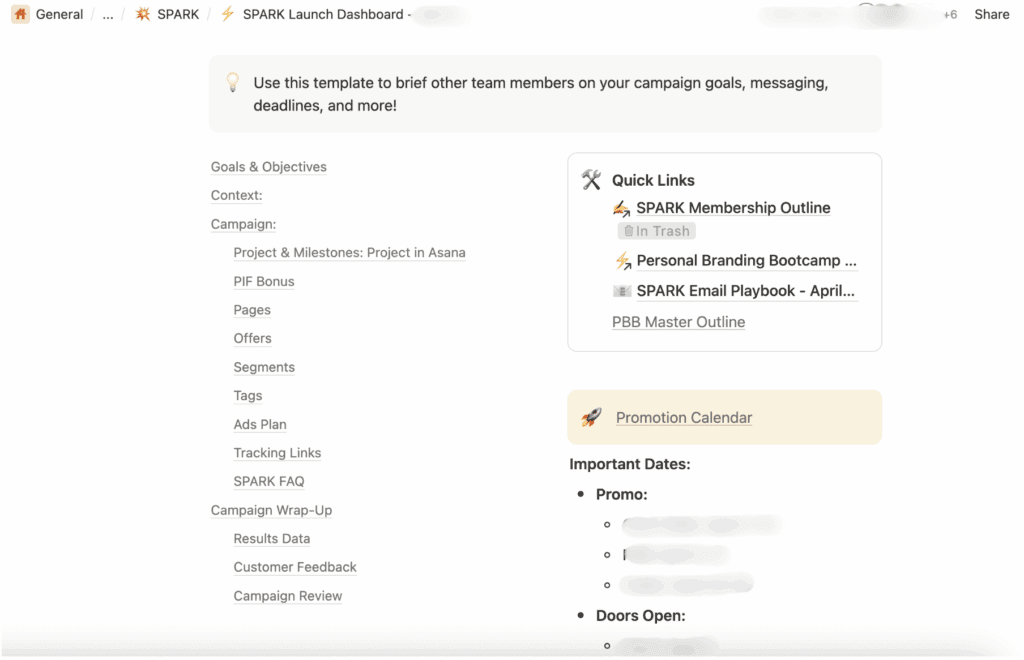Go to the Segments section

(x=264, y=367)
